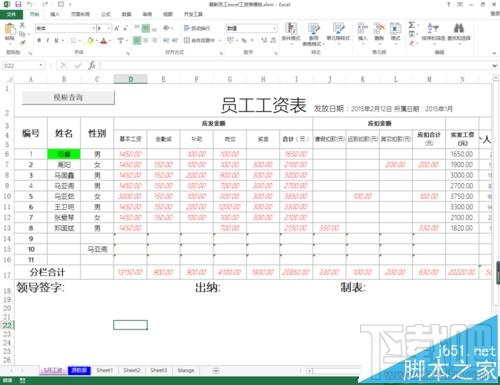Click the Fill down icon below AutoSum

click(412, 34)
